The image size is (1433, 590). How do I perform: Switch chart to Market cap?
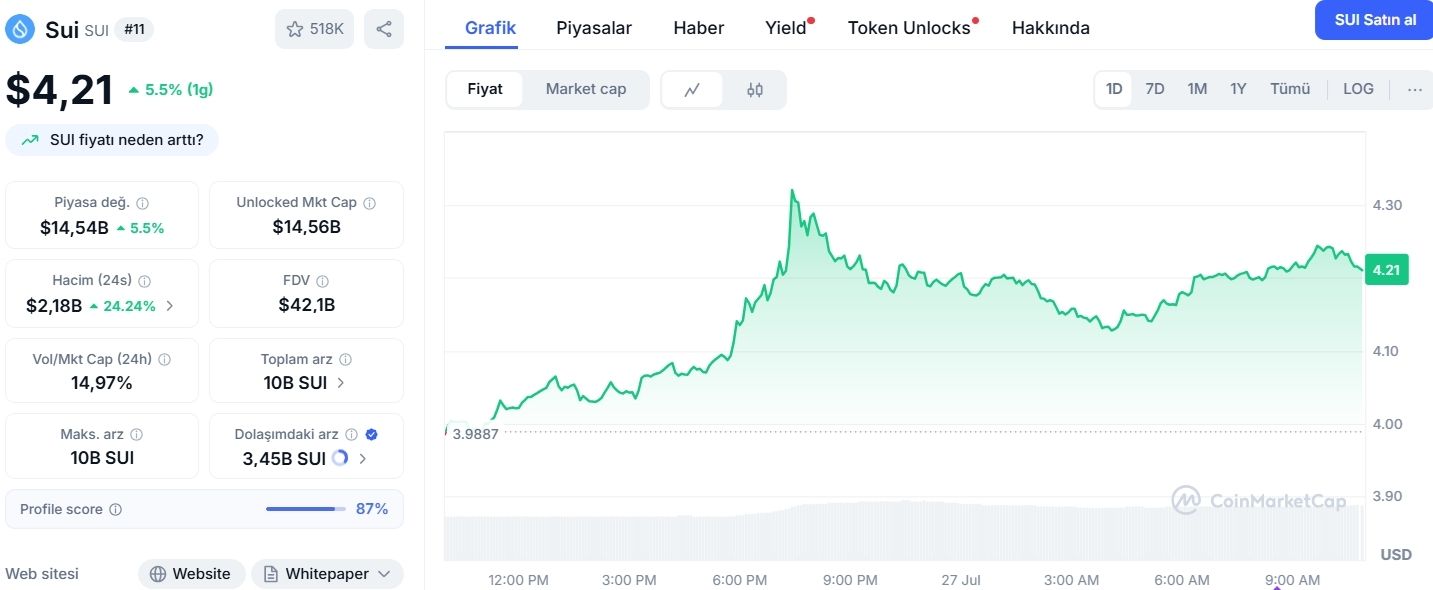(586, 89)
